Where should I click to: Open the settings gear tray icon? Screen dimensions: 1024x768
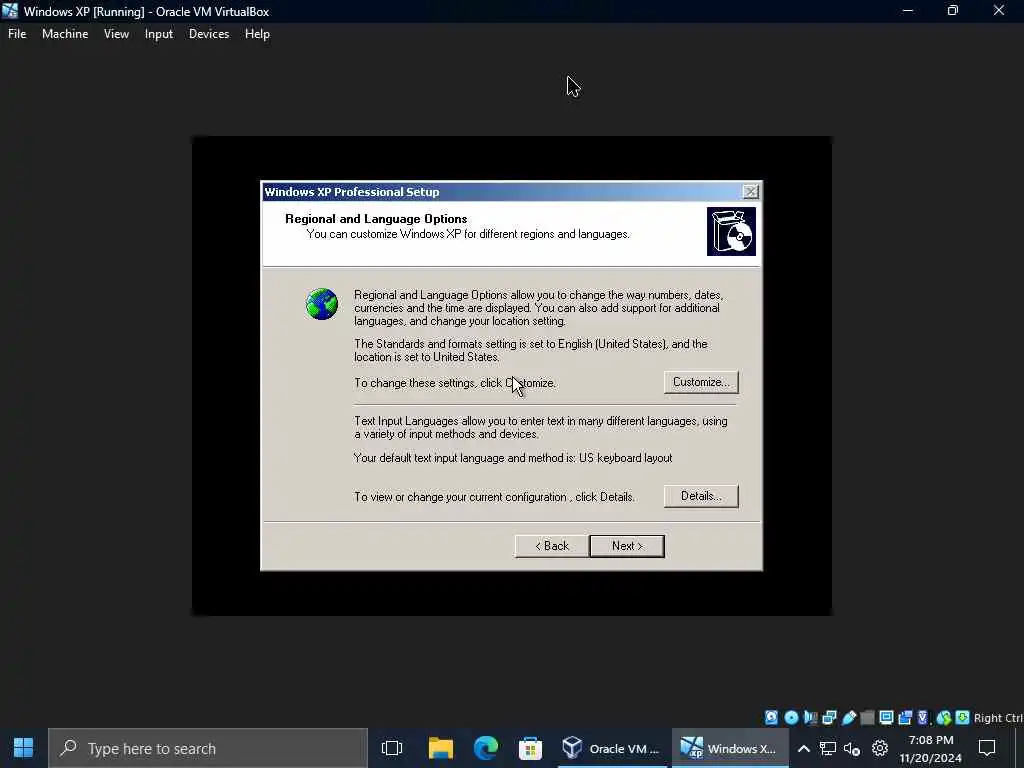coord(880,748)
